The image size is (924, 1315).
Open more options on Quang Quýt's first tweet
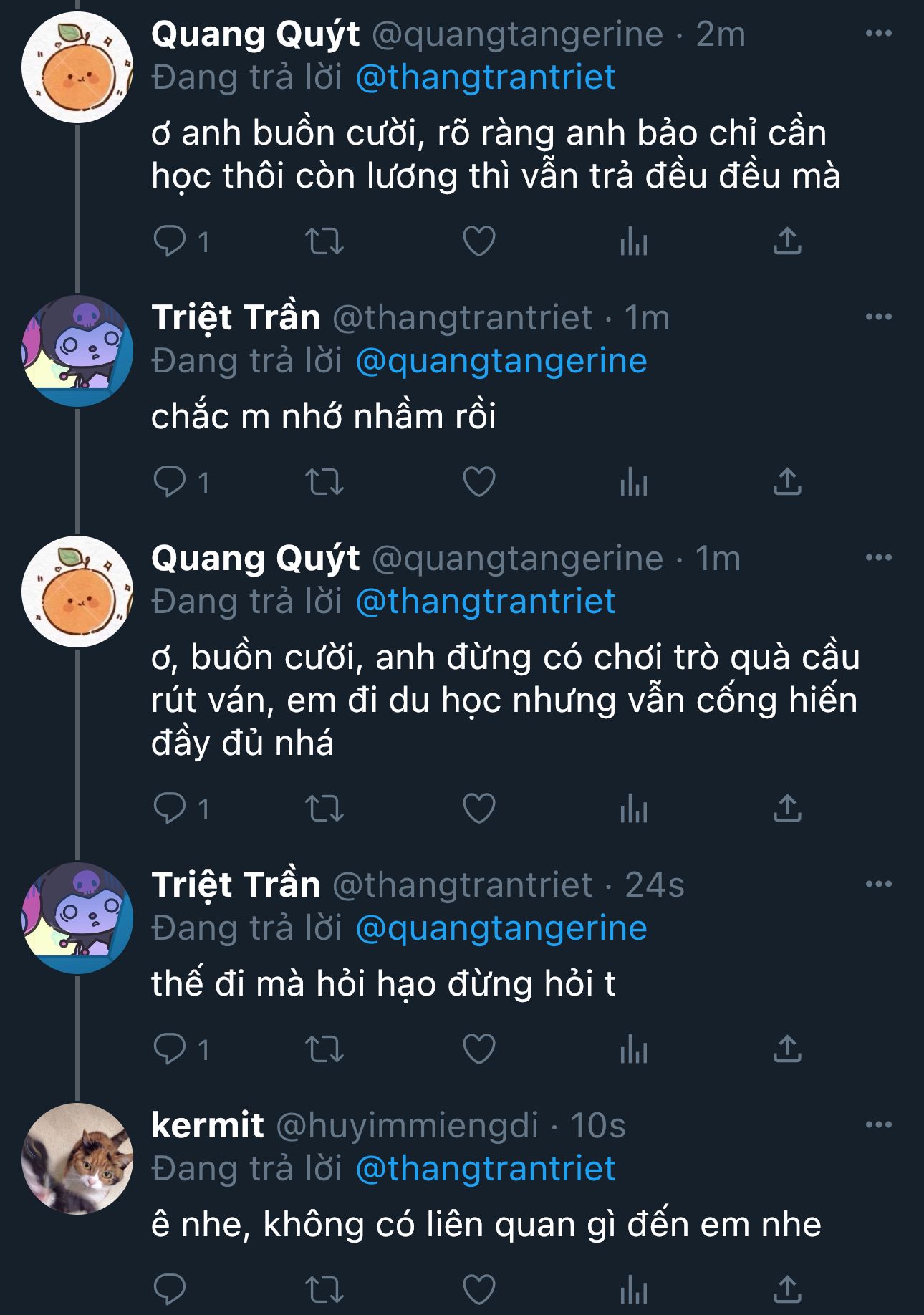click(x=878, y=33)
